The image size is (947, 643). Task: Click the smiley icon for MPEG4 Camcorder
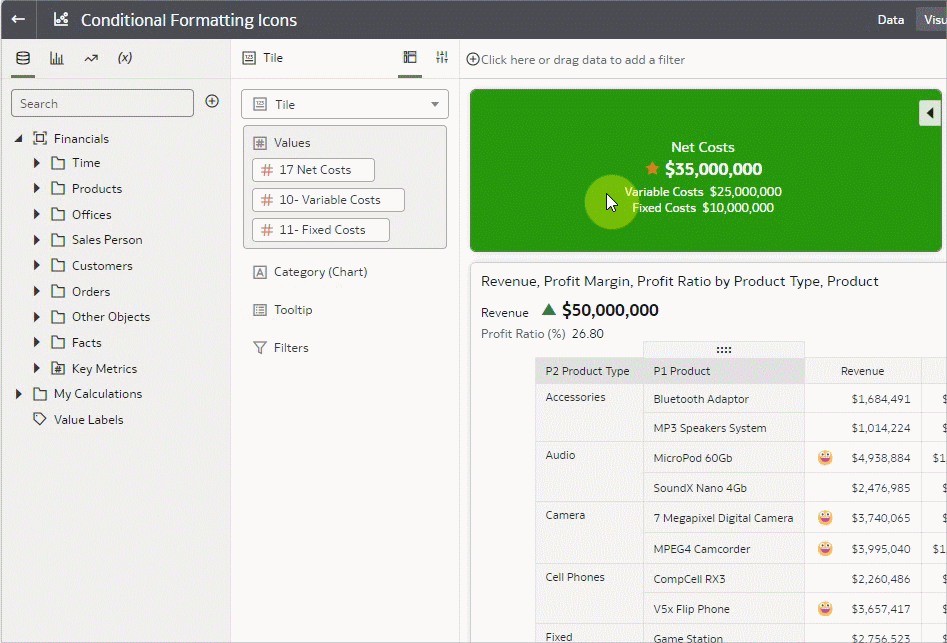pyautogui.click(x=825, y=548)
